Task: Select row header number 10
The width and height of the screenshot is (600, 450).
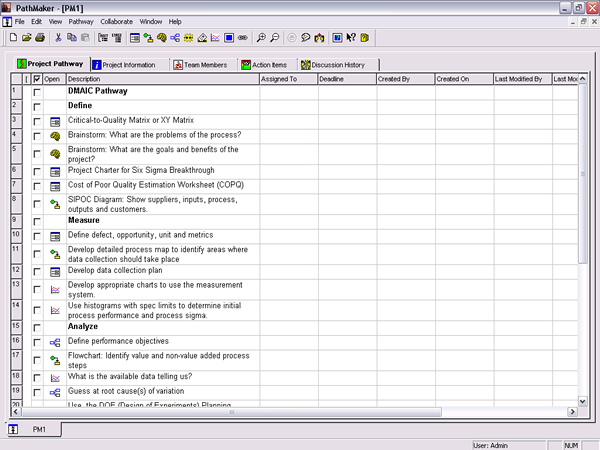Action: pyautogui.click(x=16, y=236)
